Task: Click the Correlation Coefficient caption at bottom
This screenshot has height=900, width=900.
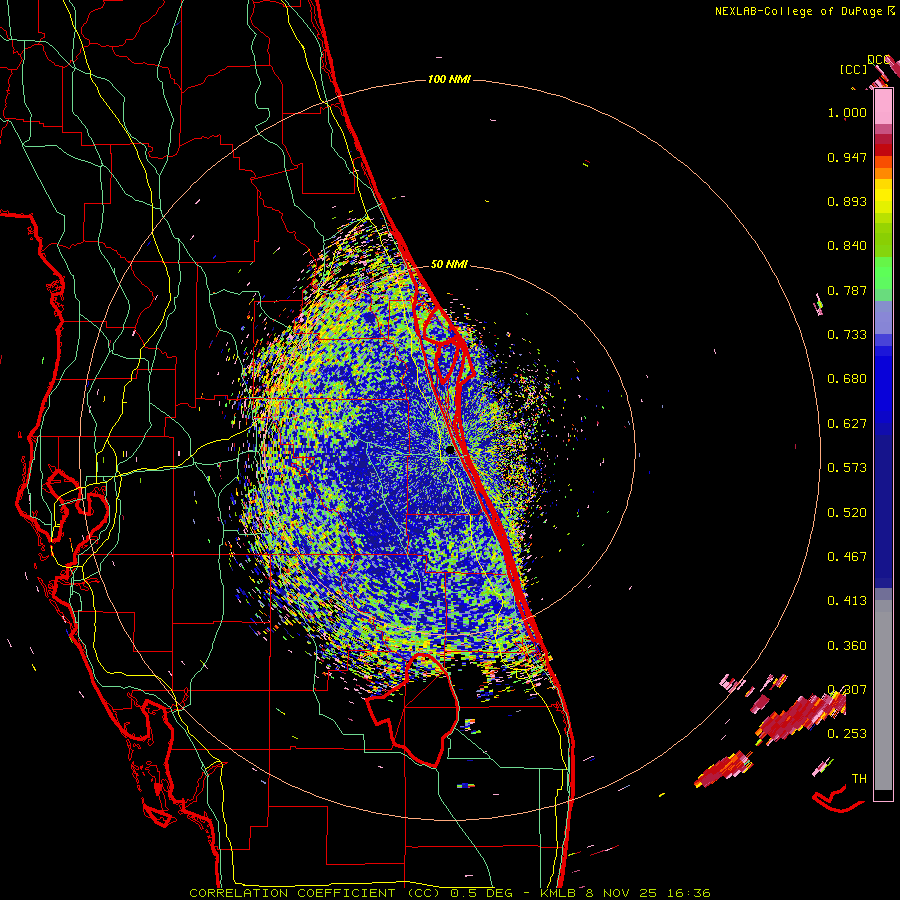Action: [449, 893]
